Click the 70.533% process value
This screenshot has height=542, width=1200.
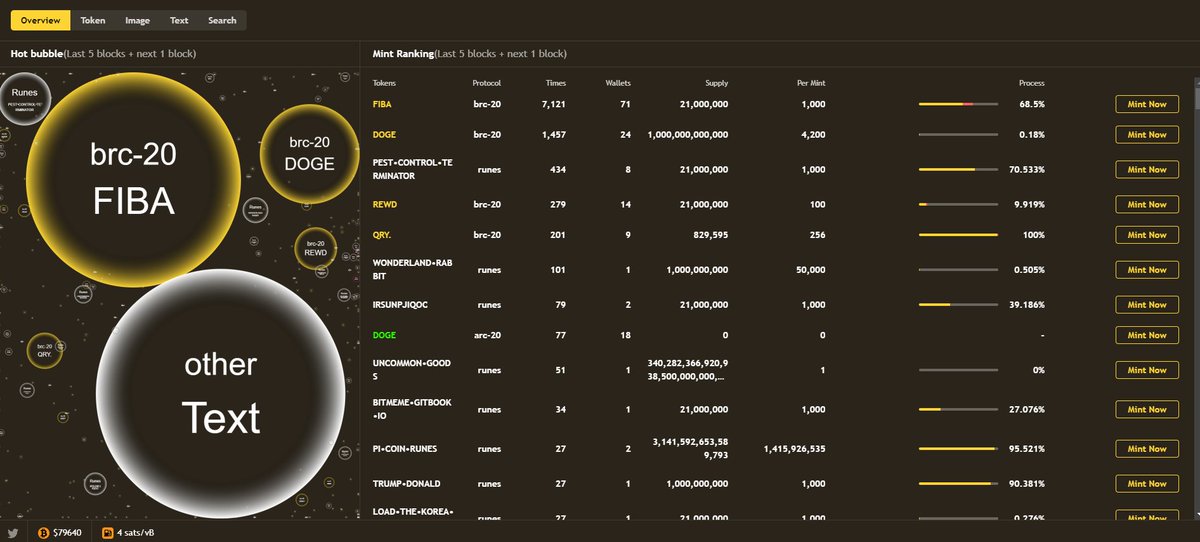[1027, 169]
